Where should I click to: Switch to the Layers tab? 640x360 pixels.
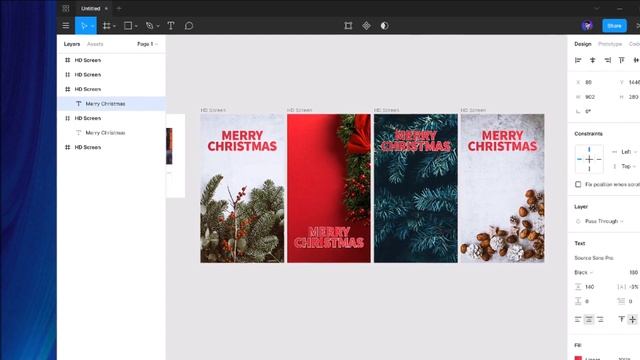[72, 44]
